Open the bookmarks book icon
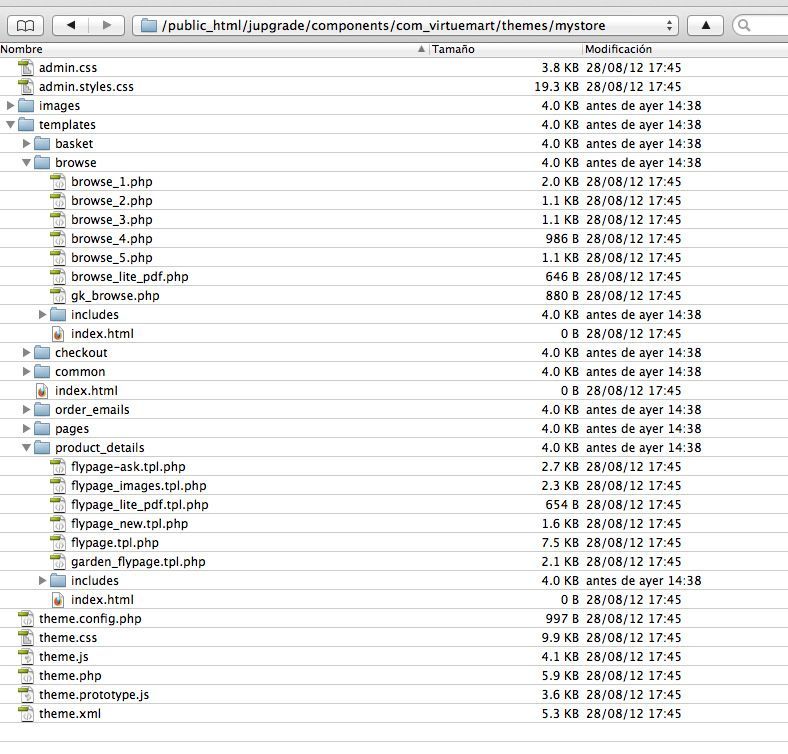Screen dimensions: 788x754 point(26,25)
